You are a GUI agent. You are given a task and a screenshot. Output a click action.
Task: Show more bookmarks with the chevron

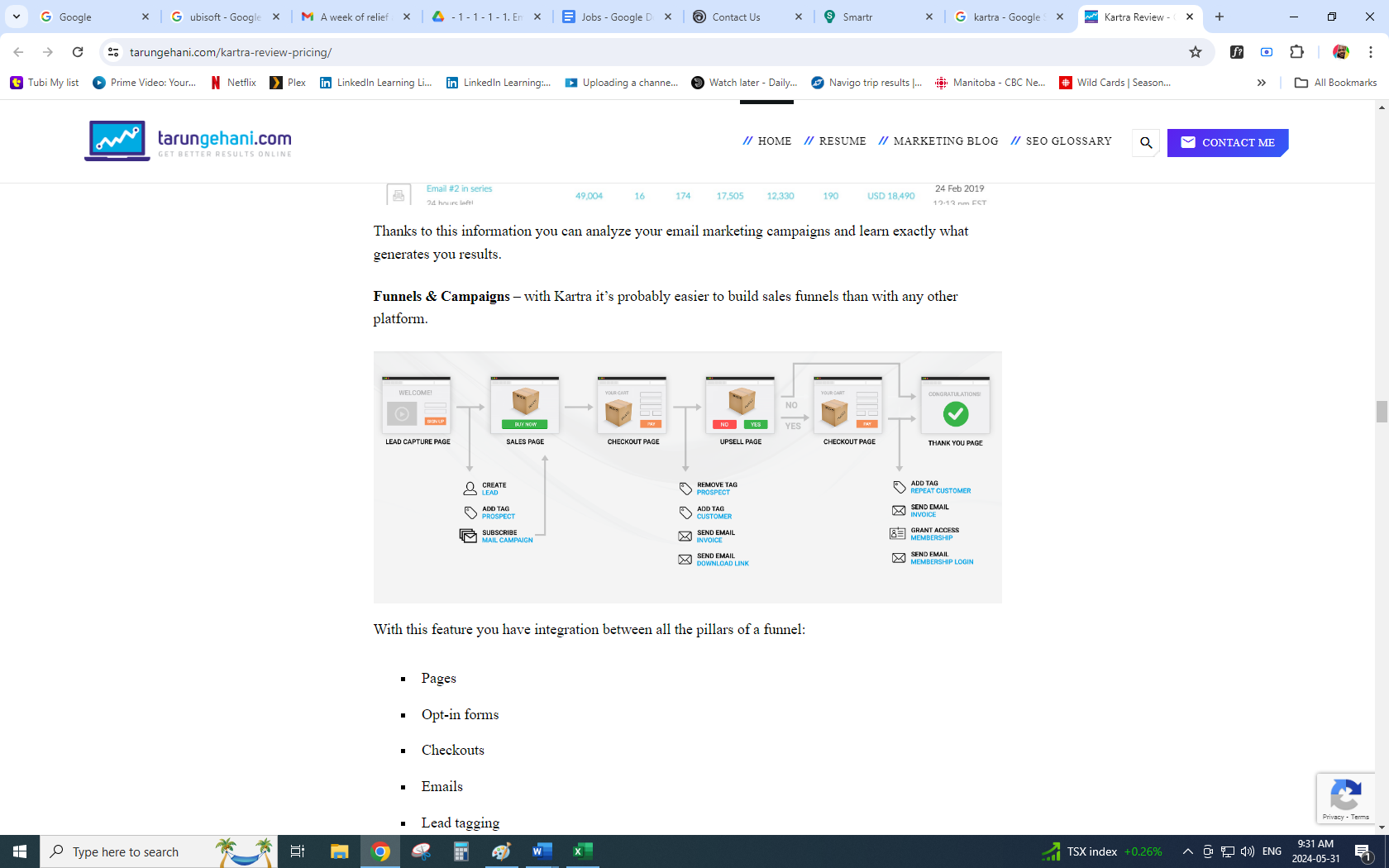click(1261, 83)
